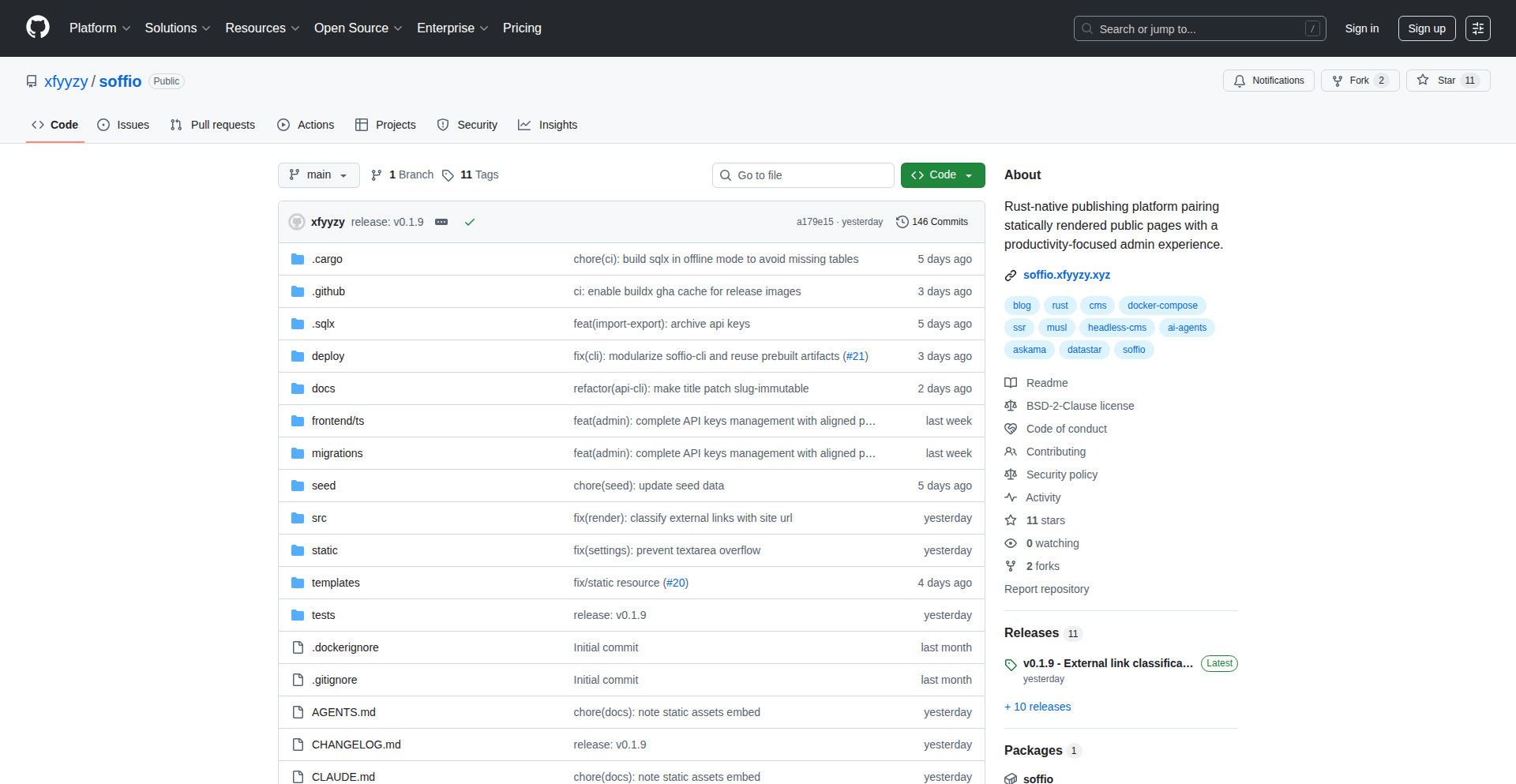Click the Readme book icon

(x=1011, y=383)
